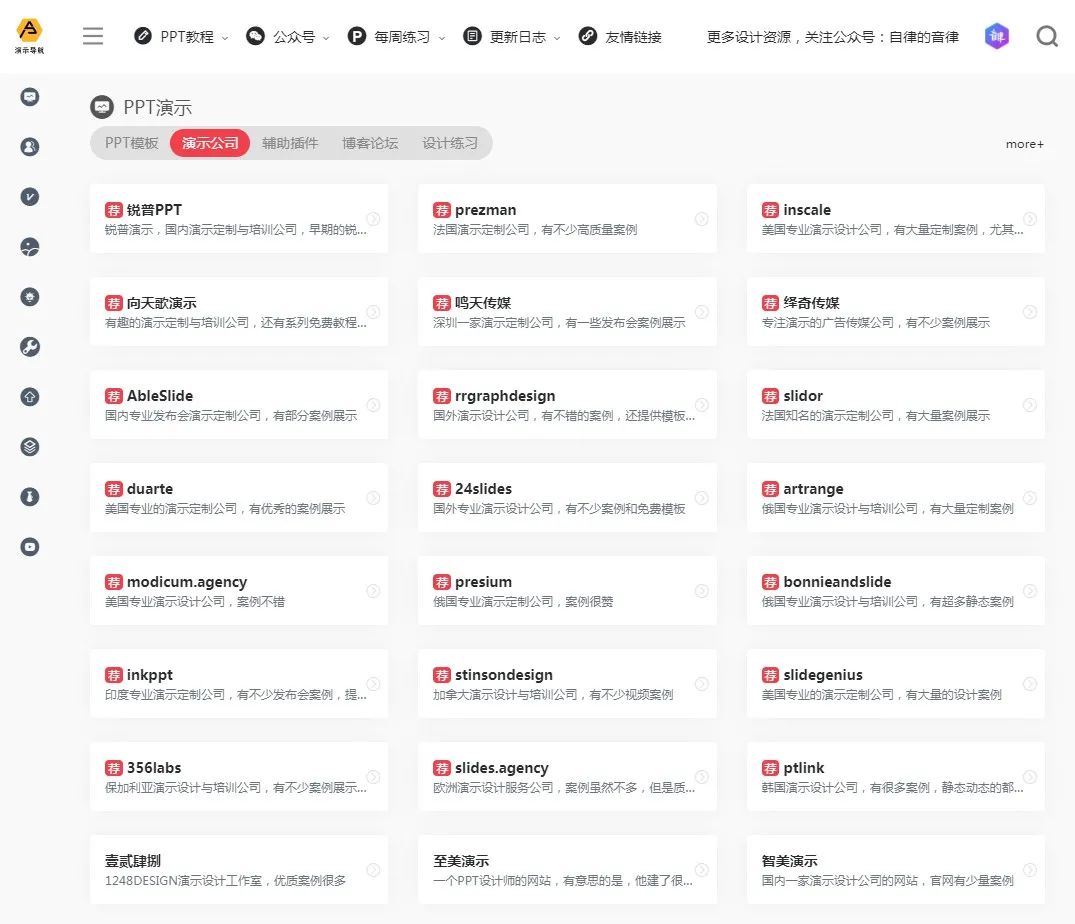Open the presium card
Image resolution: width=1075 pixels, height=924 pixels.
[567, 591]
